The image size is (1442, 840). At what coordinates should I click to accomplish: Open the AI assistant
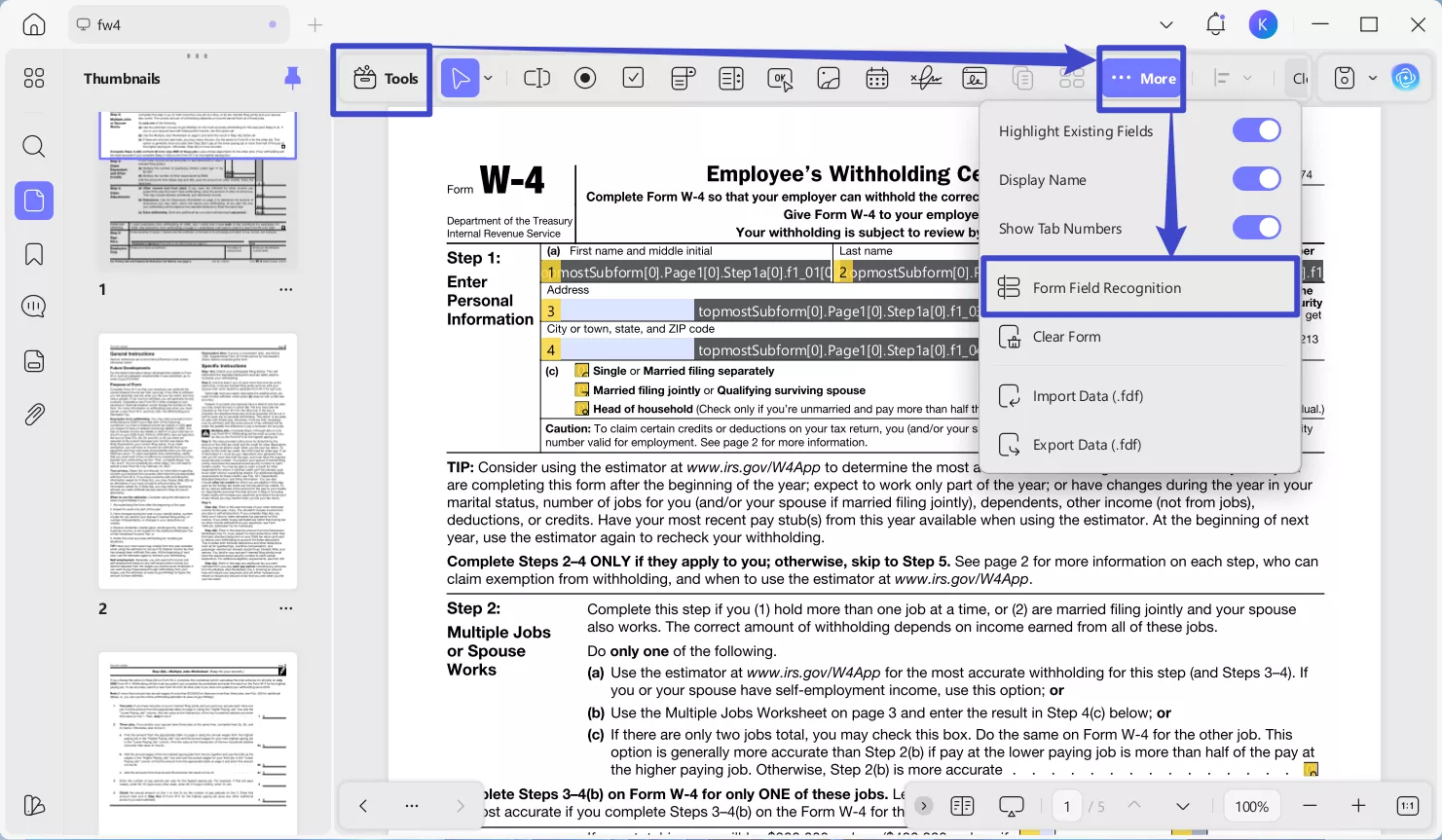(1405, 78)
